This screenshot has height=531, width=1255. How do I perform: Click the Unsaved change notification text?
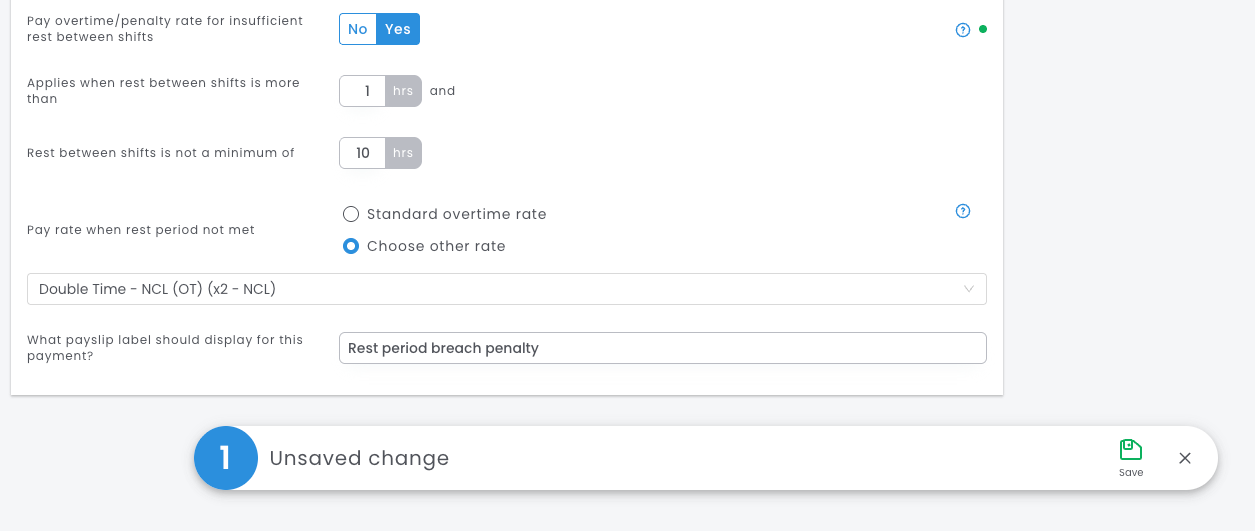359,458
